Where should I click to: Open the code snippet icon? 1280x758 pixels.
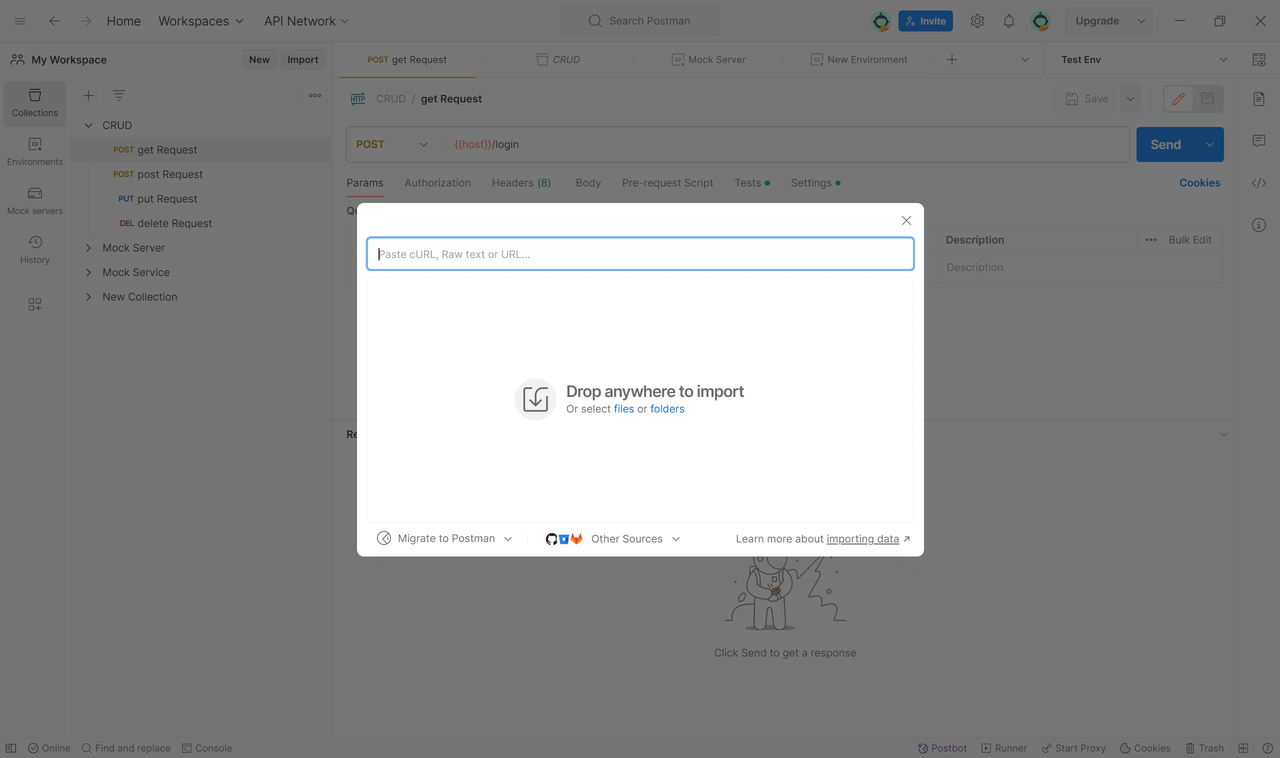pos(1259,183)
